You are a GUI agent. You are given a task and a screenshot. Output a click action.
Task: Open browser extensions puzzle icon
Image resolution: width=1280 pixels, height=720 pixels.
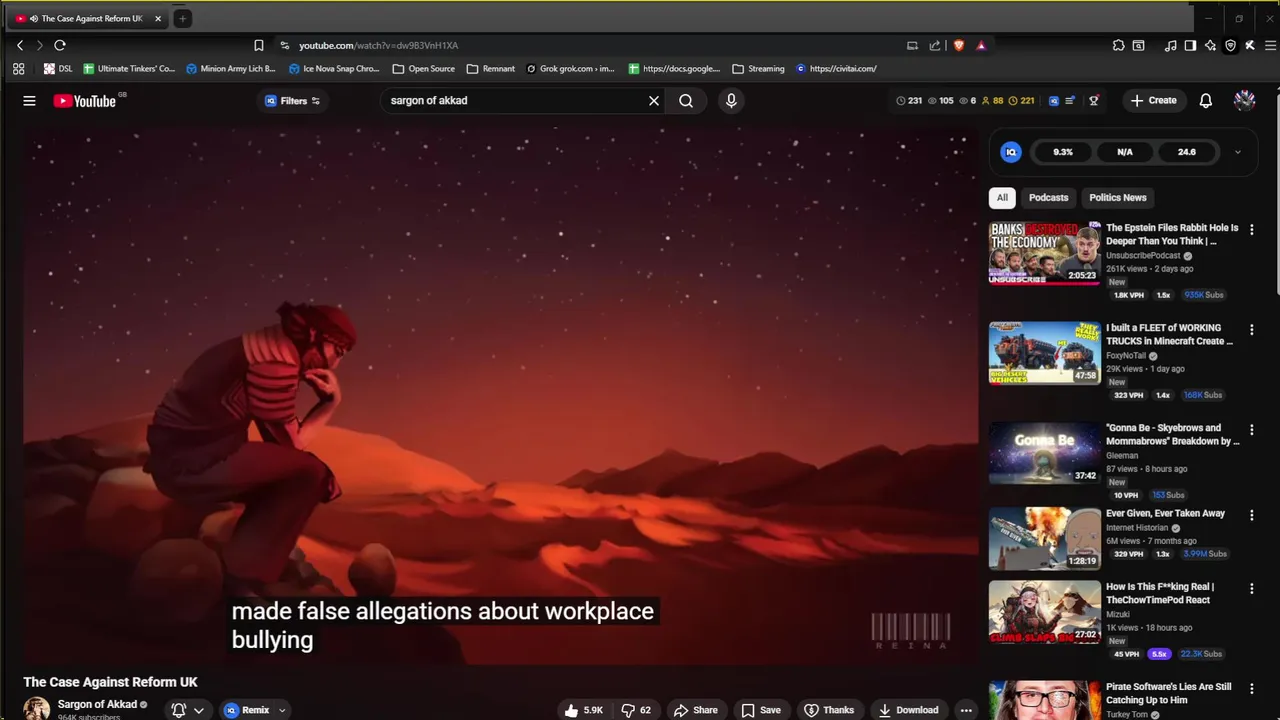click(1118, 45)
